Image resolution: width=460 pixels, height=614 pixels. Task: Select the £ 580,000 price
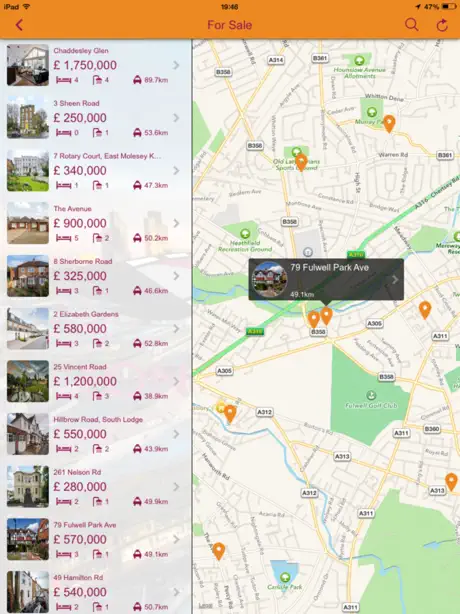[80, 329]
